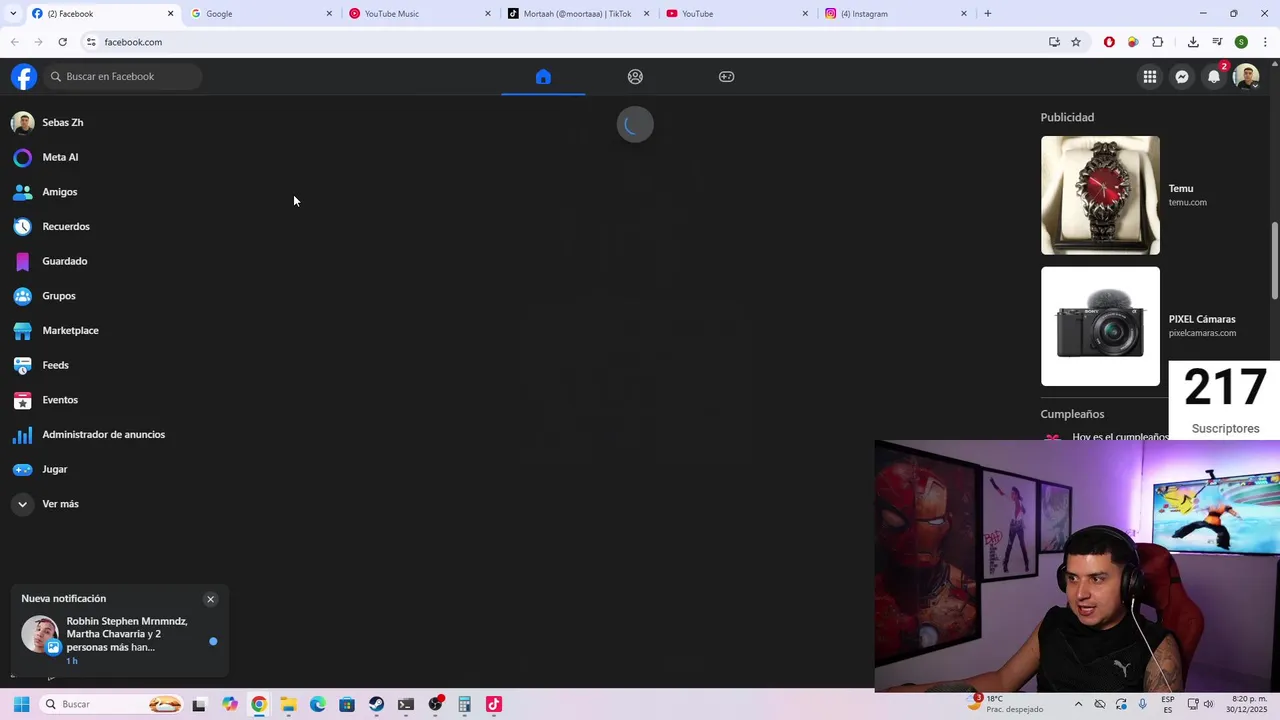Open a new browser tab
This screenshot has height=720, width=1280.
tap(988, 14)
